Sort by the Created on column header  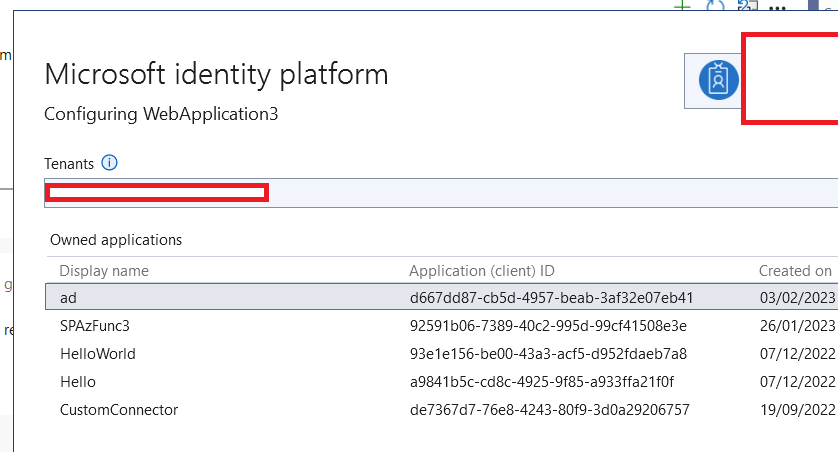(795, 271)
